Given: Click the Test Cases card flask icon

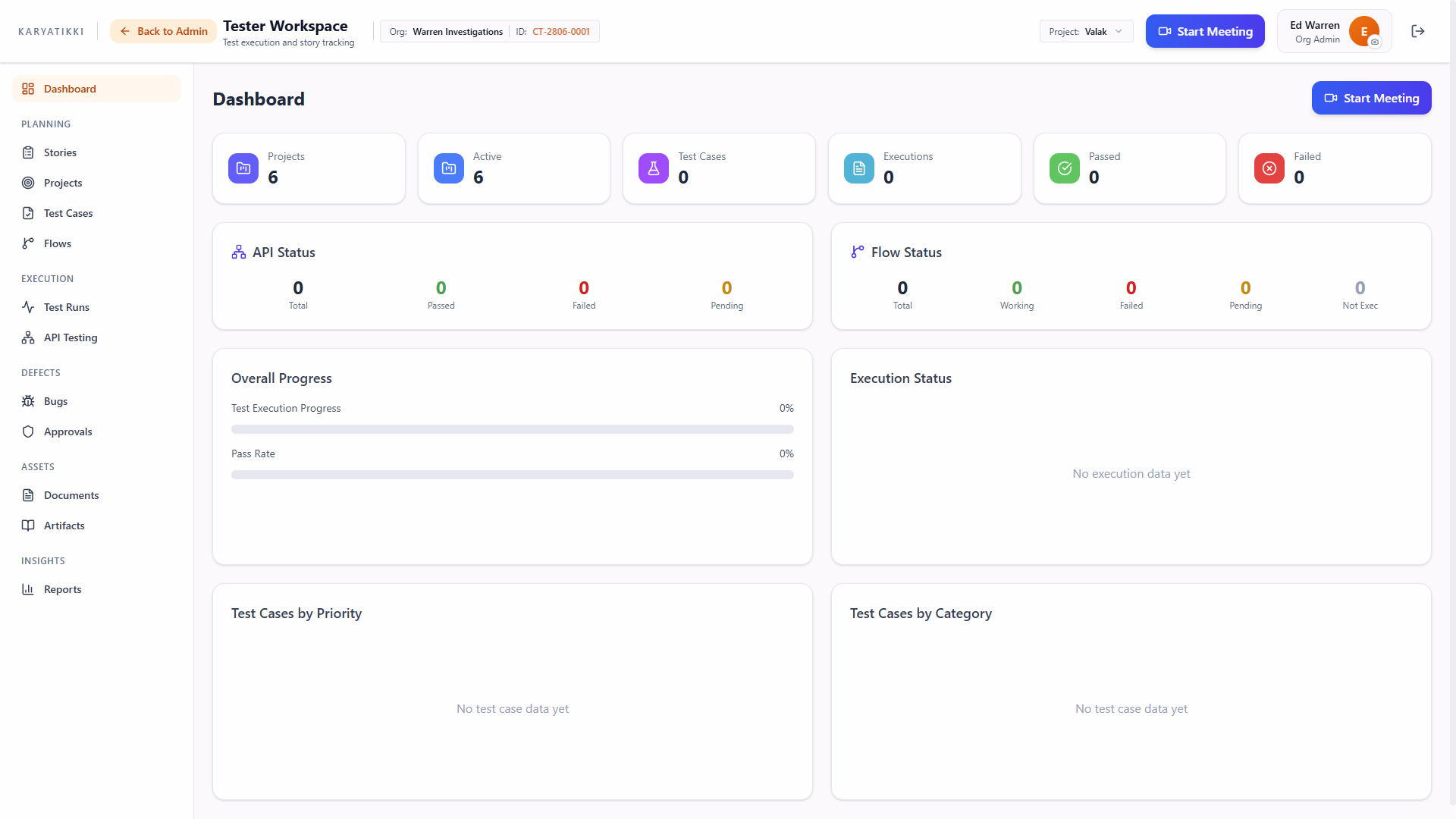Looking at the screenshot, I should click(x=654, y=168).
